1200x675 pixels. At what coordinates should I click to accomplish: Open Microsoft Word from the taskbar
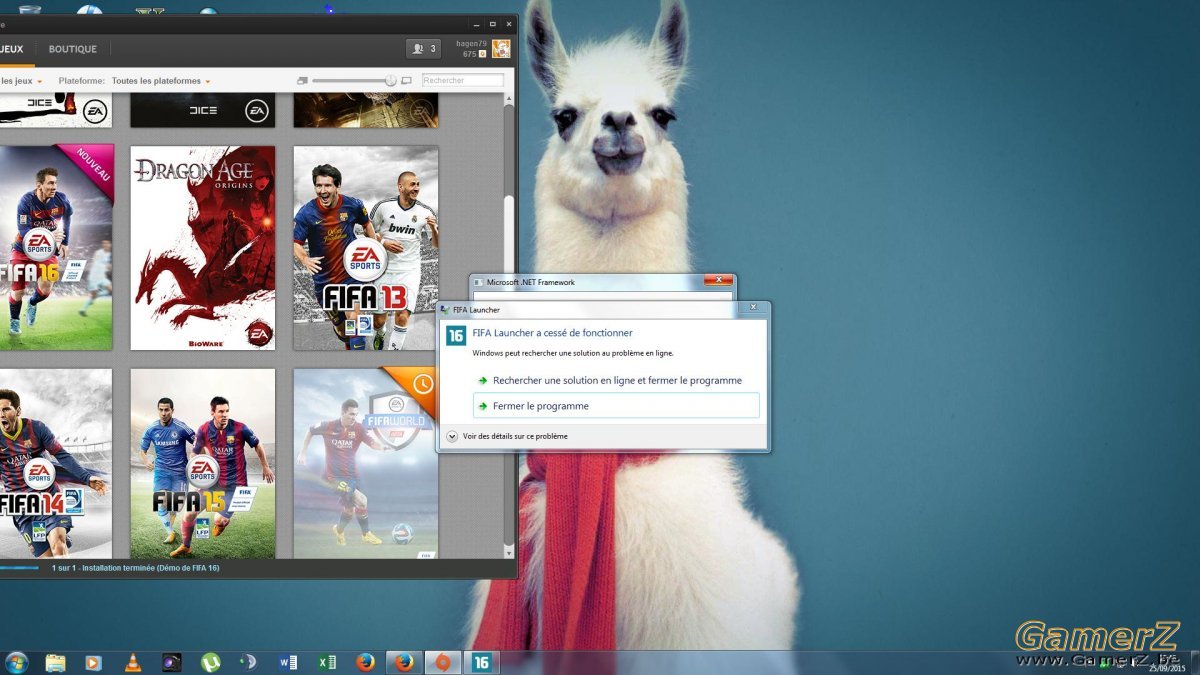(x=288, y=662)
